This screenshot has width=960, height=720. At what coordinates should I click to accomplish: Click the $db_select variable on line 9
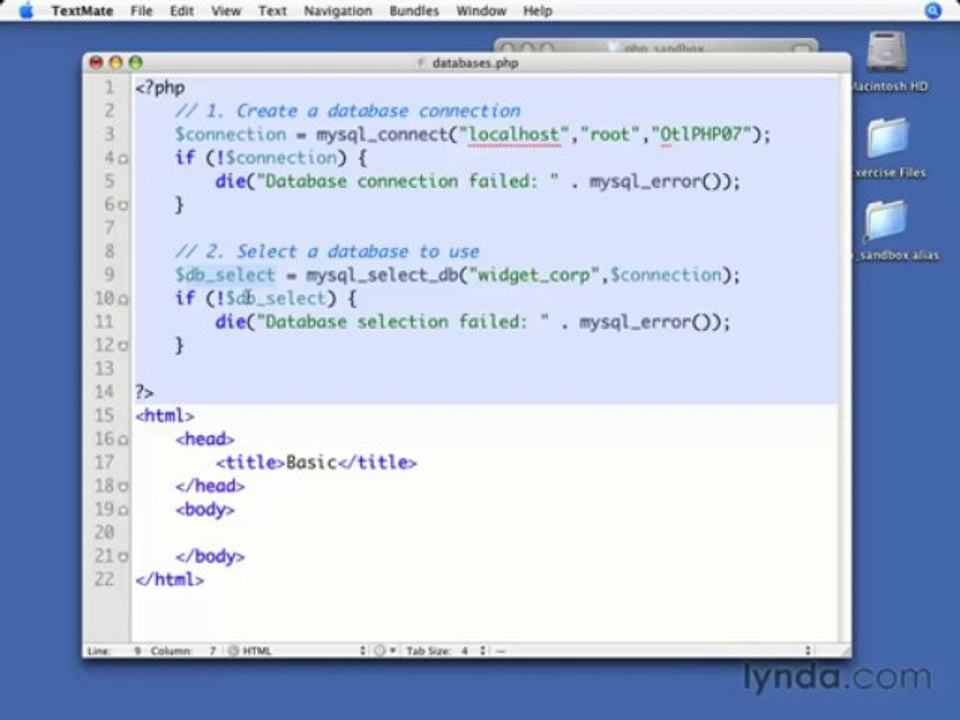tap(225, 275)
